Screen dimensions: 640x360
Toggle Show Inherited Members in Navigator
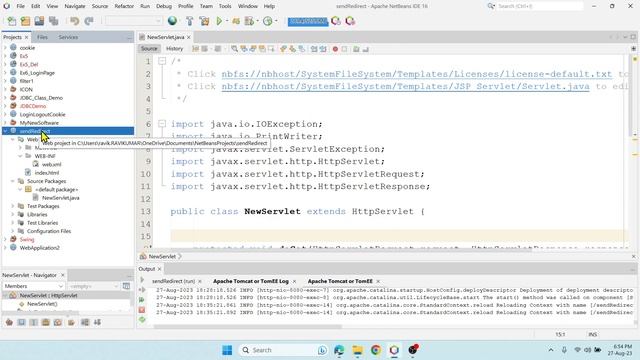[9, 322]
